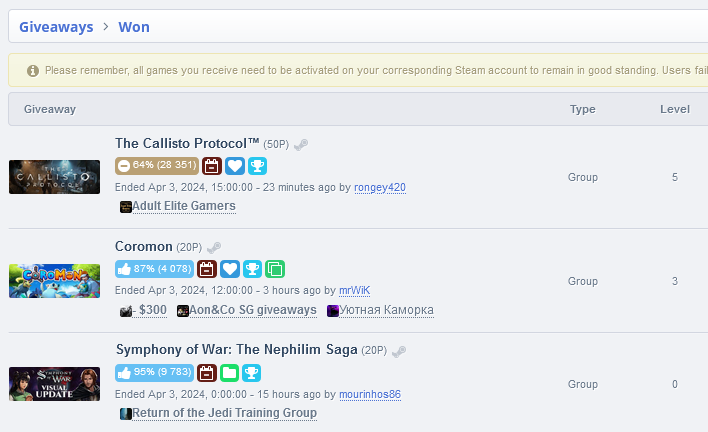Click the '(50P)' points label
708x432 pixels.
pyautogui.click(x=276, y=144)
